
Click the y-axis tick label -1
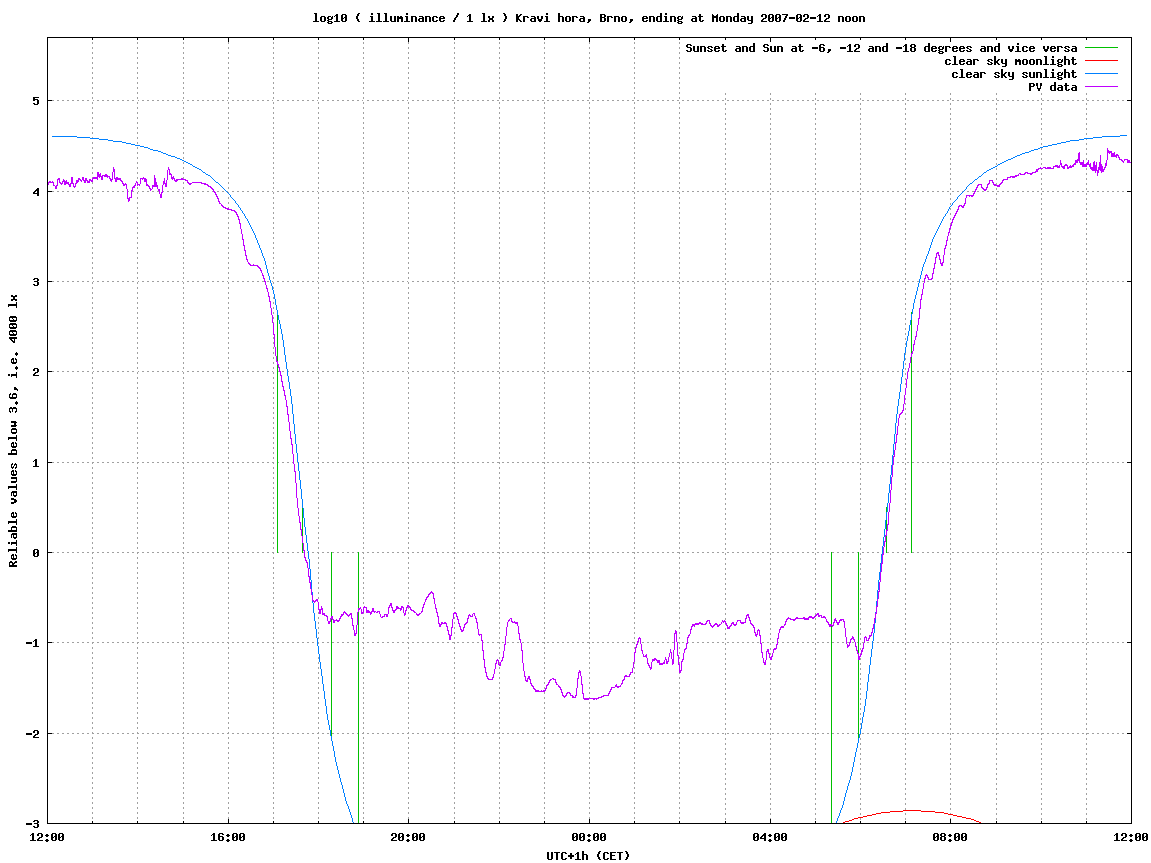click(x=33, y=644)
